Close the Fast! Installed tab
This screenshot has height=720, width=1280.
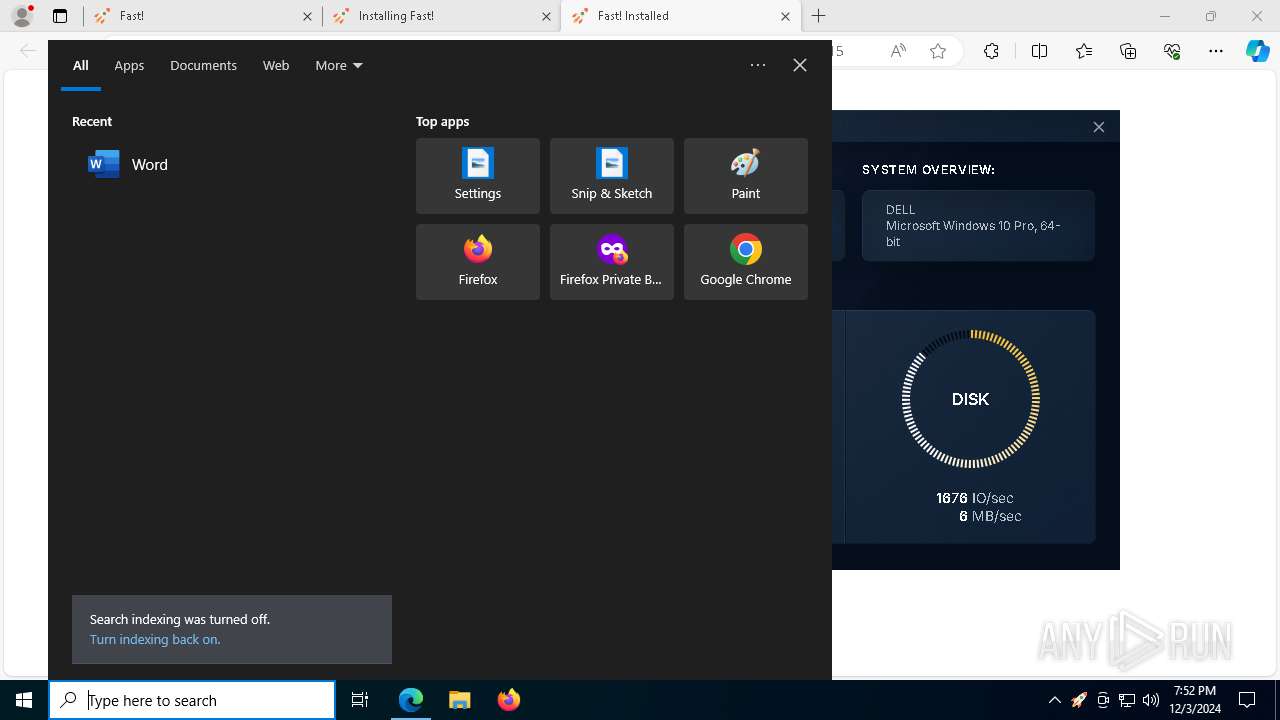785,16
